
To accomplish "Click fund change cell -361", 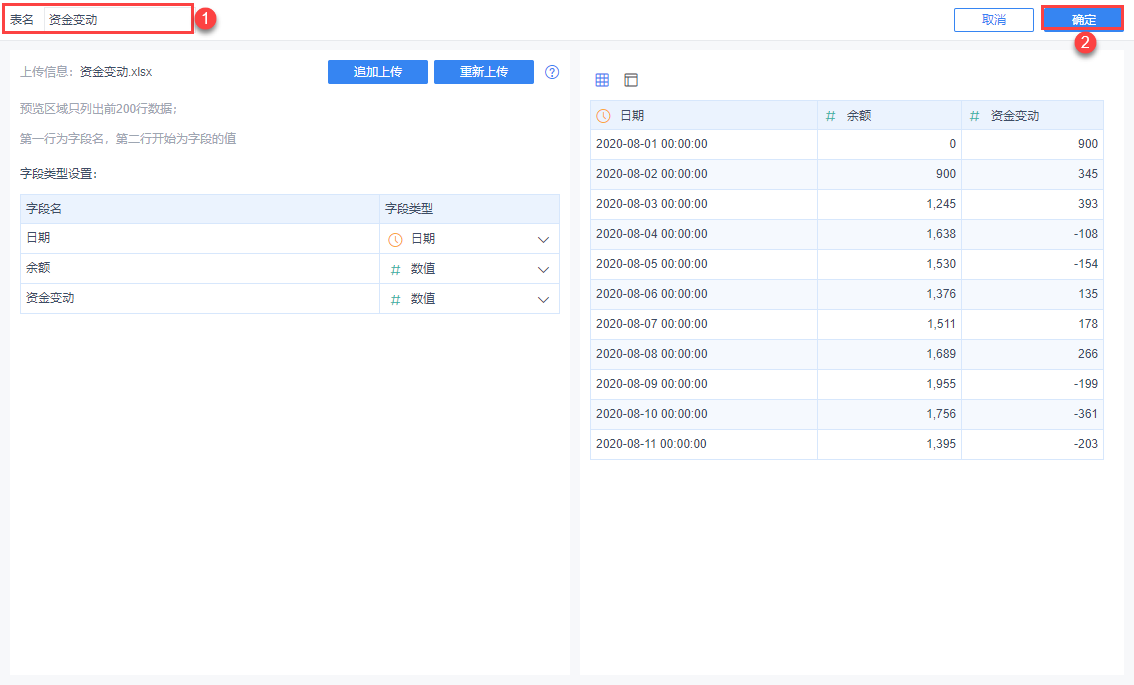I will [1033, 414].
